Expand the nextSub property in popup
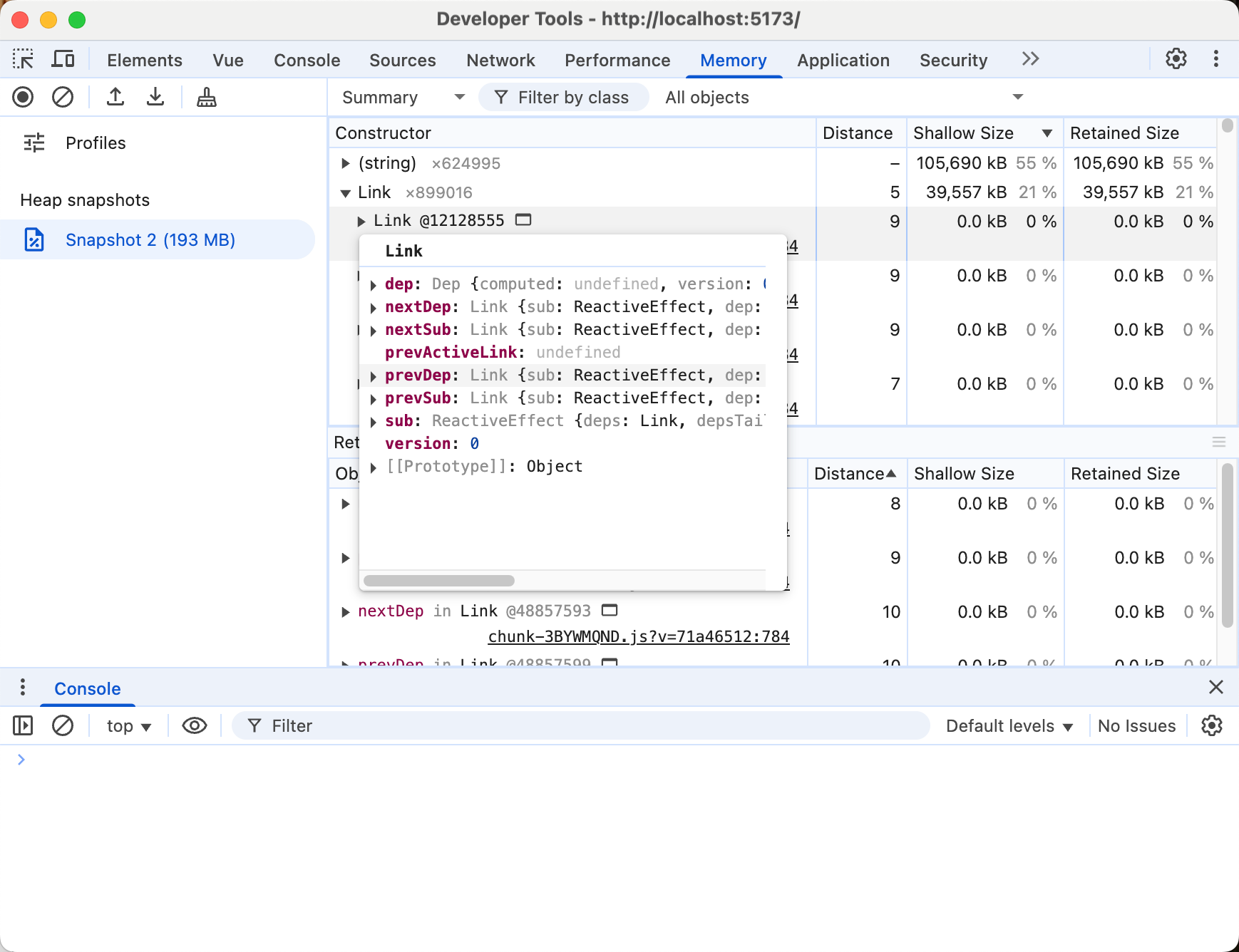The image size is (1239, 952). 374,331
